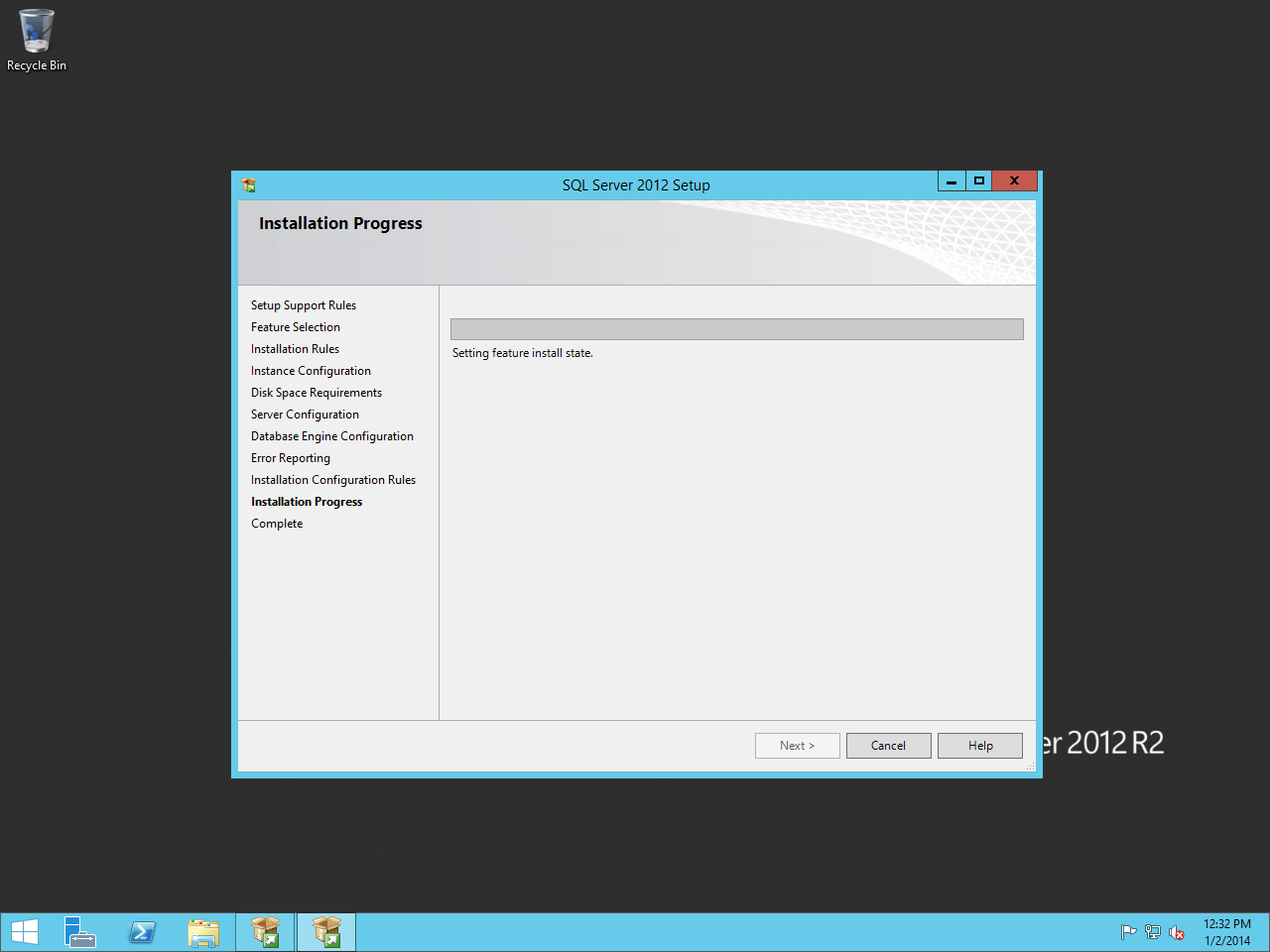Open the Recycle Bin desktop icon

36,40
